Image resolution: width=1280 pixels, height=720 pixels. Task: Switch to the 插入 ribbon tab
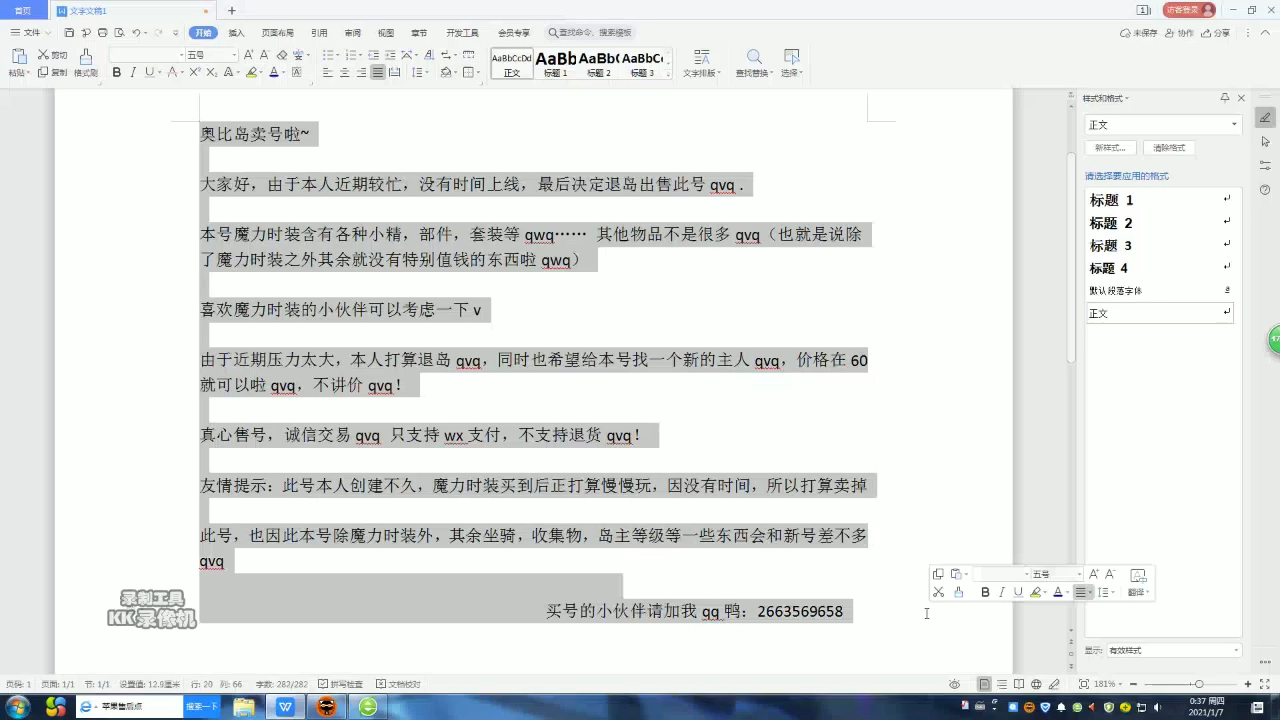pyautogui.click(x=236, y=32)
